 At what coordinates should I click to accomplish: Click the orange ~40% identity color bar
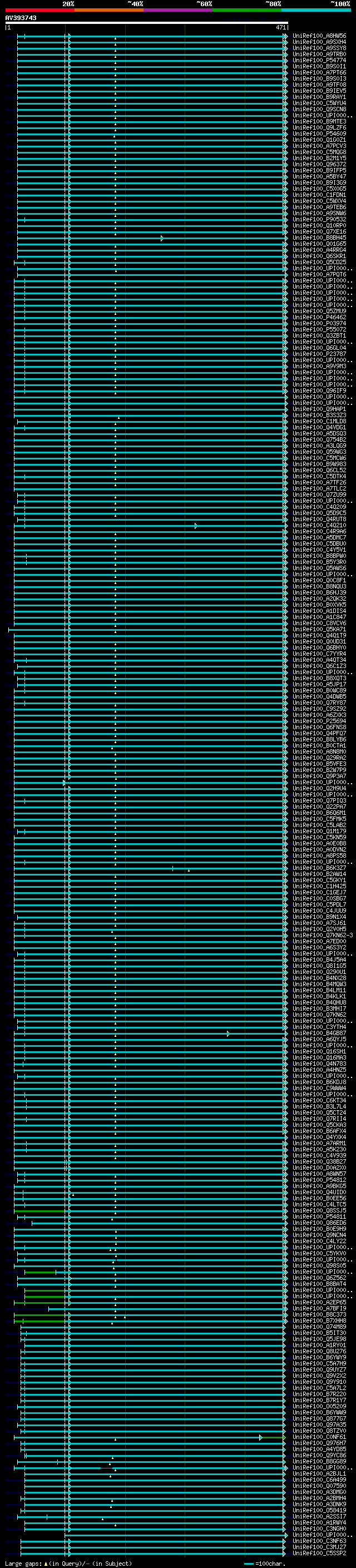pos(109,10)
